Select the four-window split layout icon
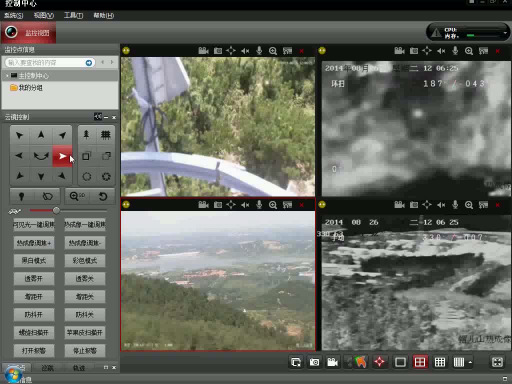Image resolution: width=512 pixels, height=384 pixels. [420, 362]
